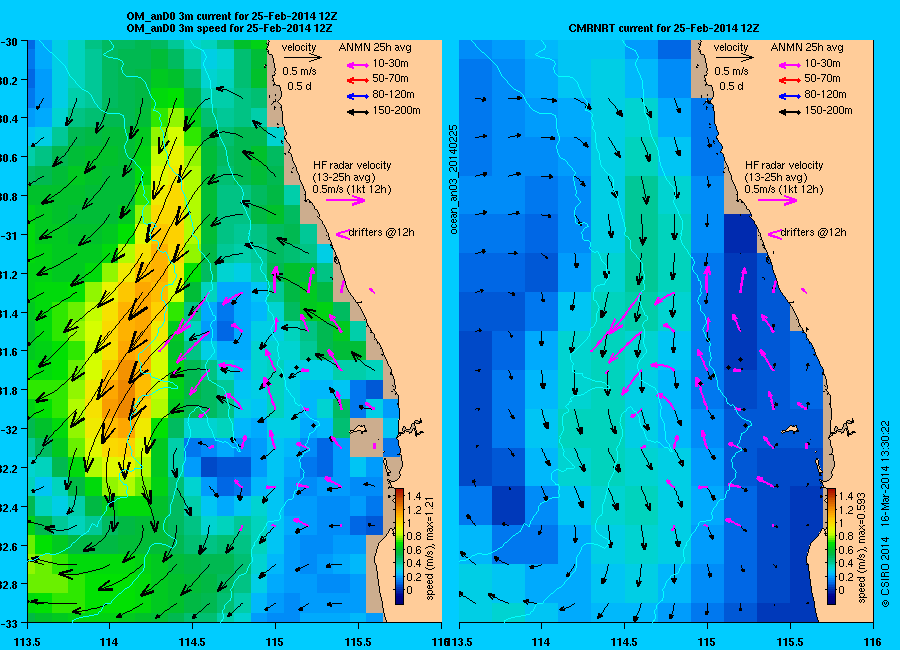The height and width of the screenshot is (650, 900).
Task: Click the black 150-200m arrow in left legend
Action: click(x=358, y=112)
